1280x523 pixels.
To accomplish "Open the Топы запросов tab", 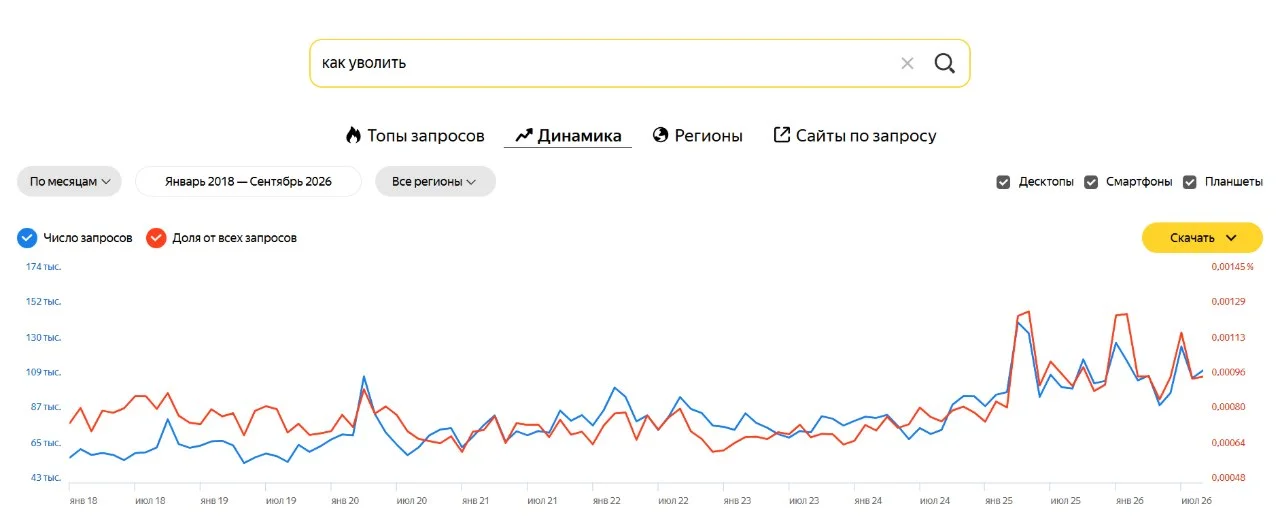I will coord(415,135).
